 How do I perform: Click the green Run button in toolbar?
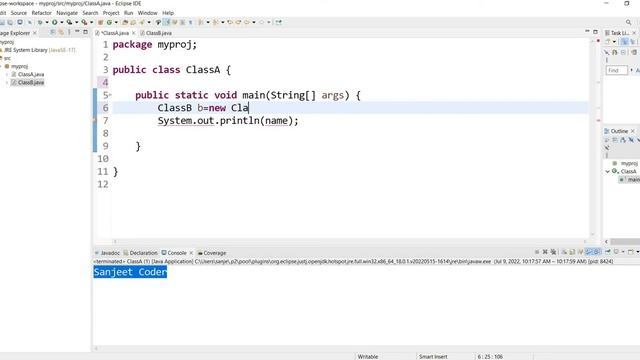pos(54,22)
